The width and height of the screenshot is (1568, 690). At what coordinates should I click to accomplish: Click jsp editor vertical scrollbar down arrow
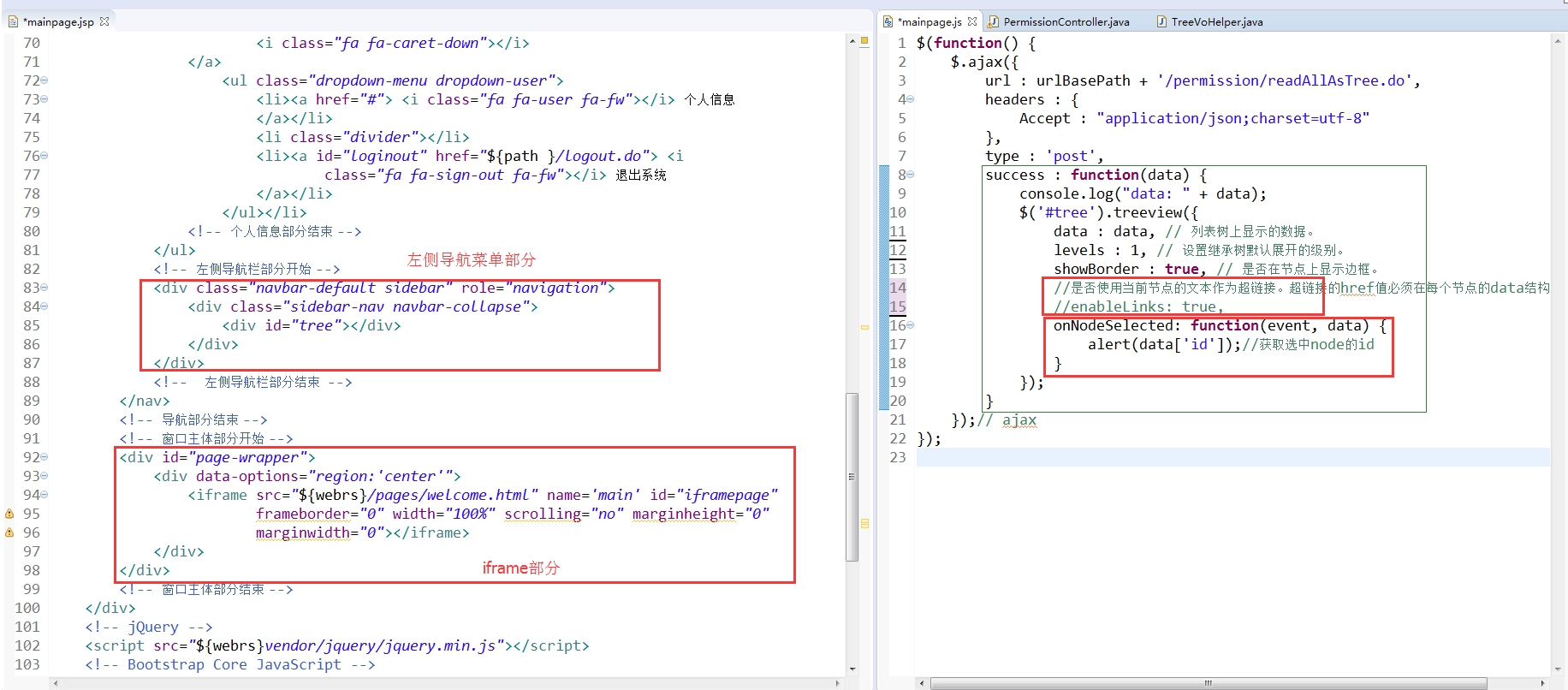[852, 669]
